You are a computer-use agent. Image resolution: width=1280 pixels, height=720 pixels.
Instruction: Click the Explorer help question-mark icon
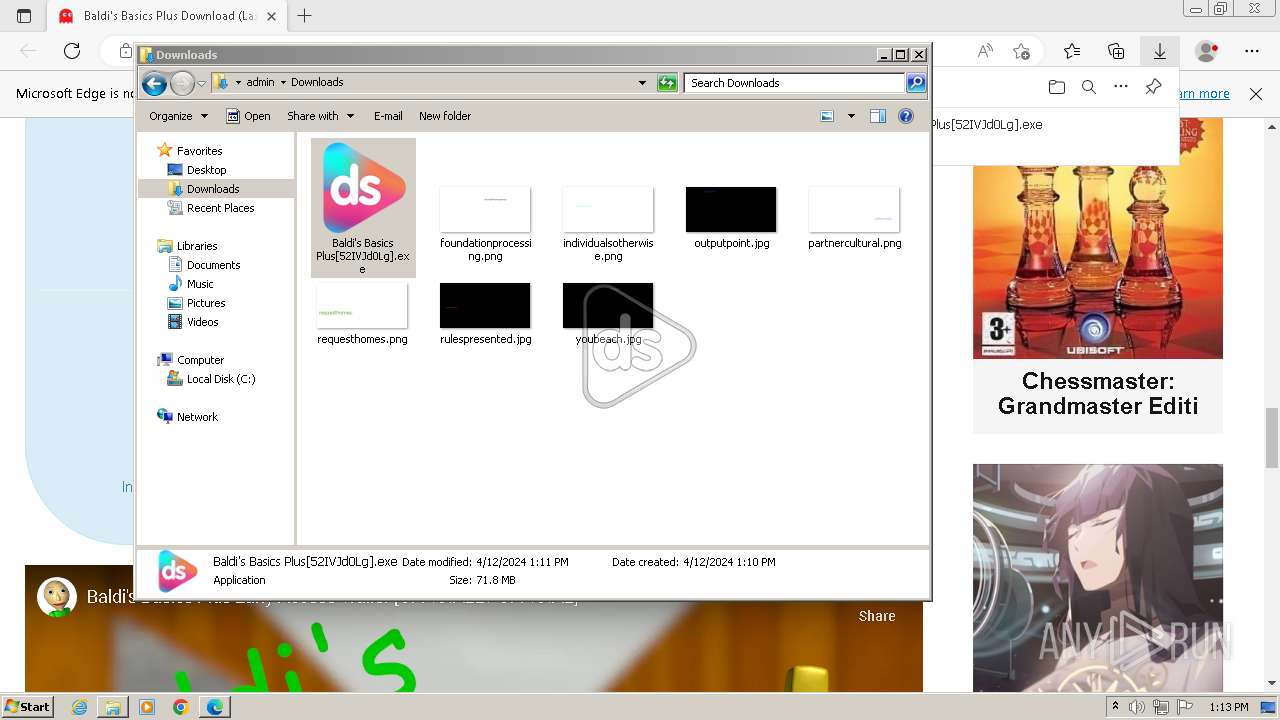tap(906, 116)
